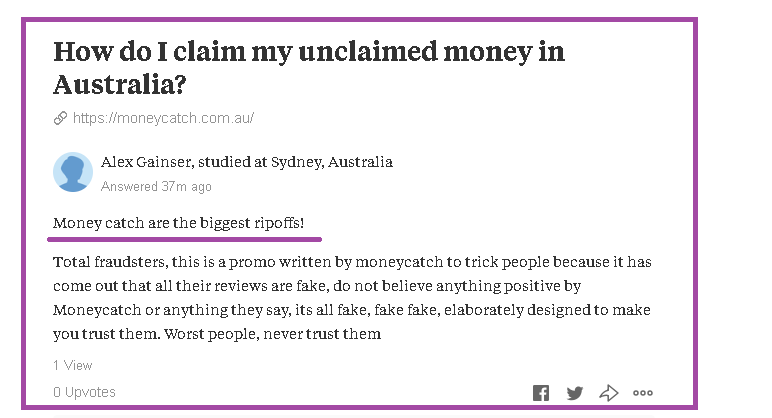Image resolution: width=772 pixels, height=418 pixels.
Task: Click the '1 View' counter
Action: pyautogui.click(x=72, y=365)
